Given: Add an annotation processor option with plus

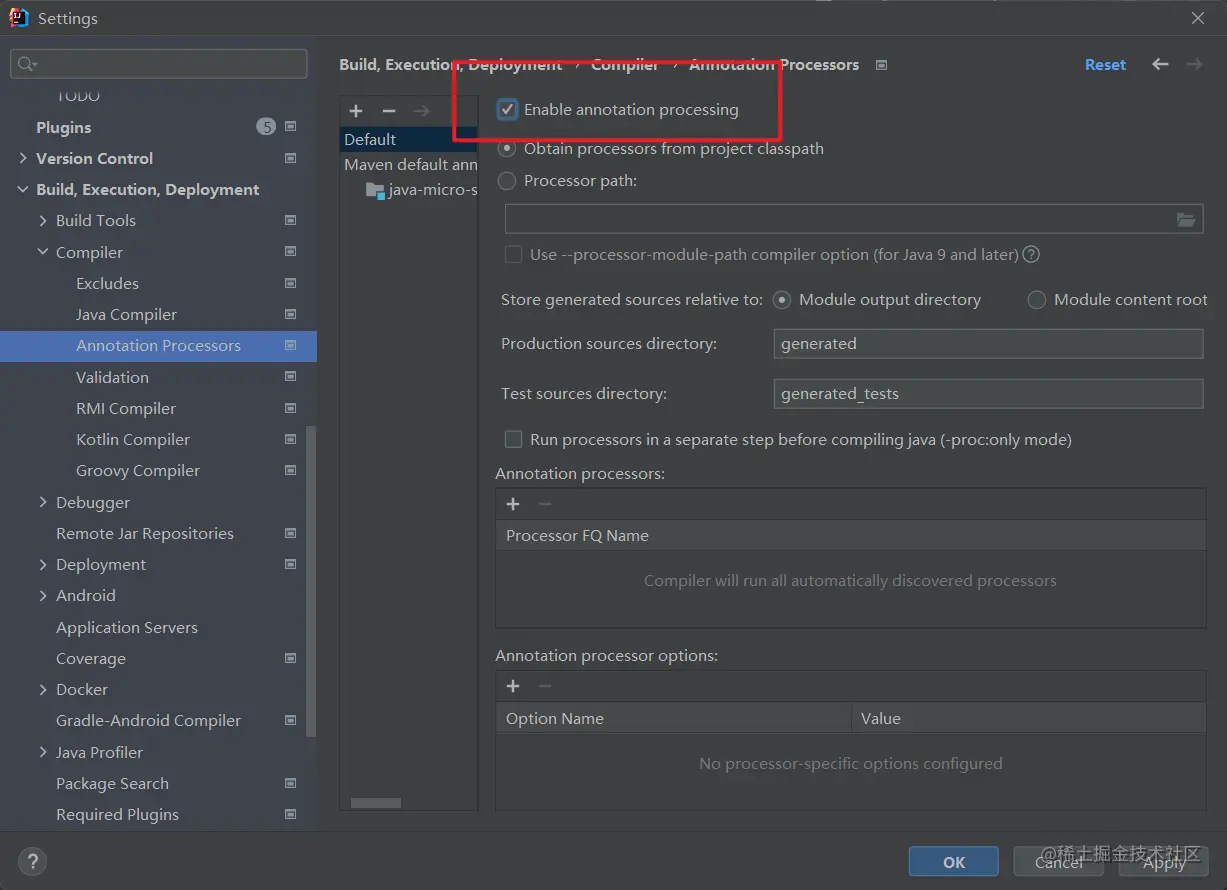Looking at the screenshot, I should (513, 686).
